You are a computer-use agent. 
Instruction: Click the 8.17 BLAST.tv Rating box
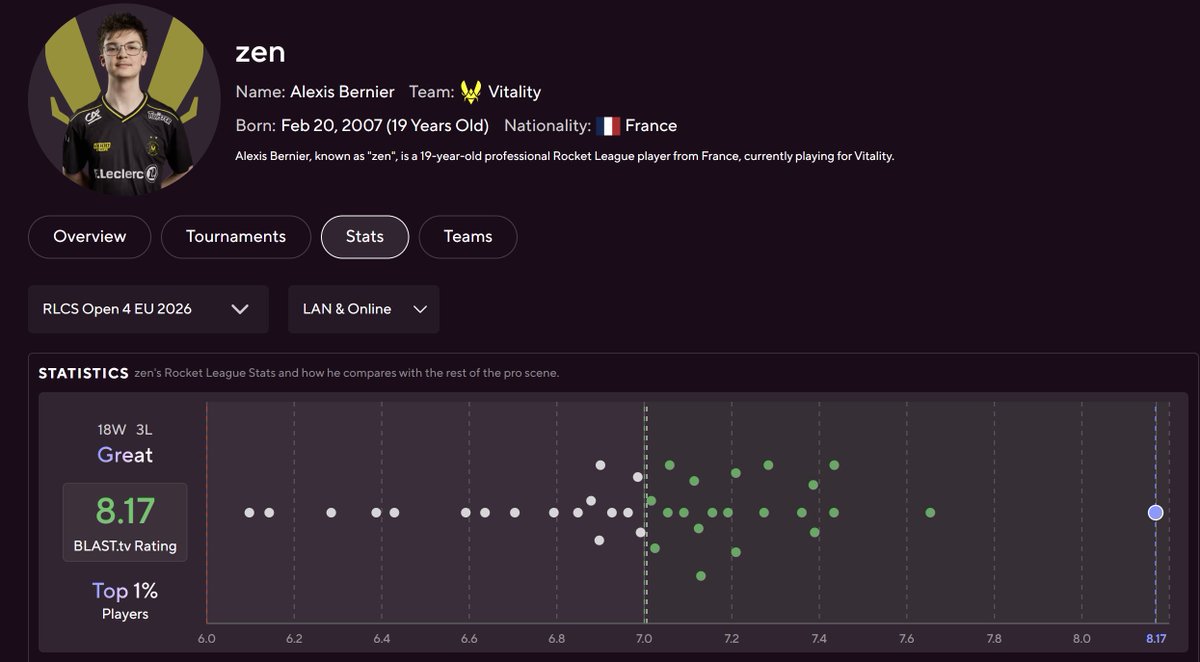pyautogui.click(x=125, y=523)
